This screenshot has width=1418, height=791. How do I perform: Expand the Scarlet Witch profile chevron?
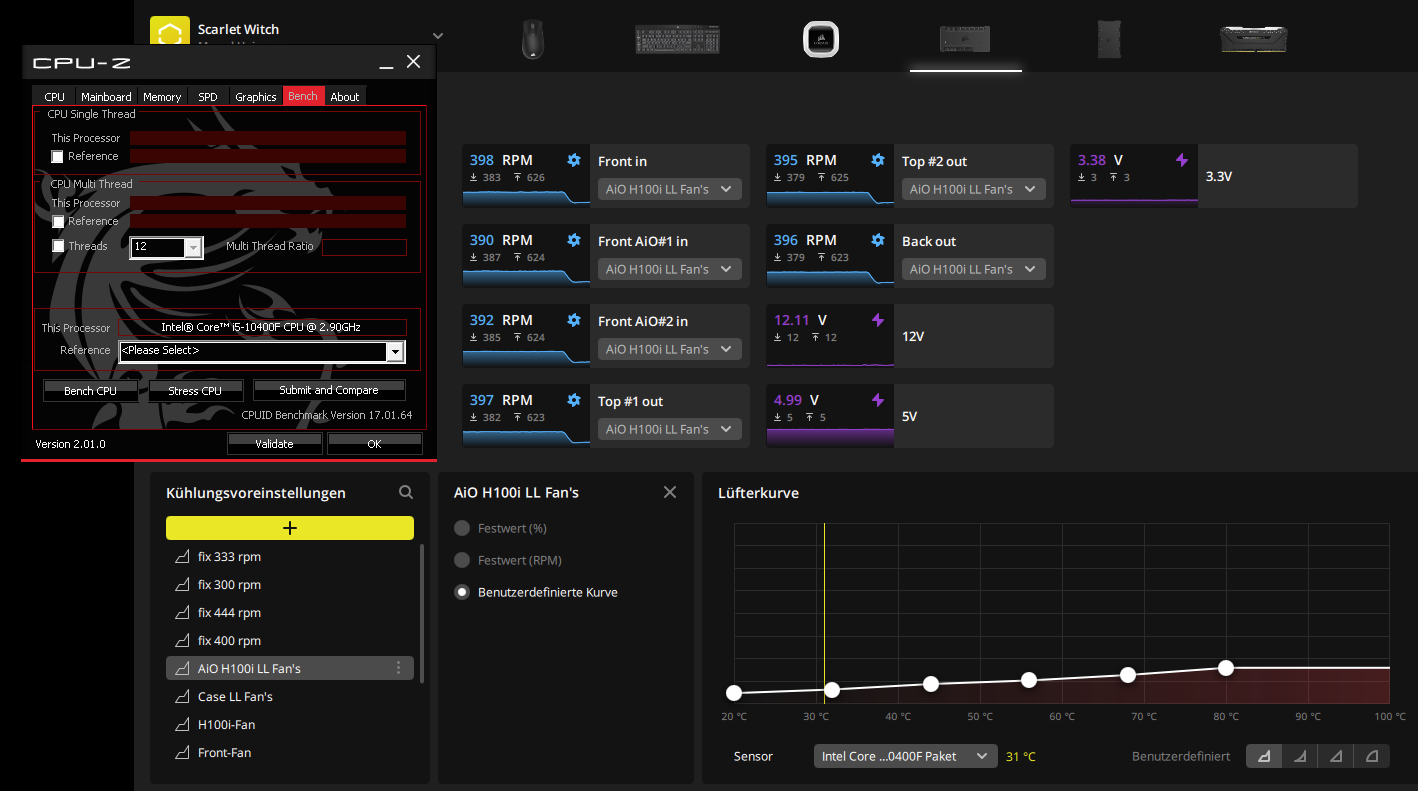point(438,36)
